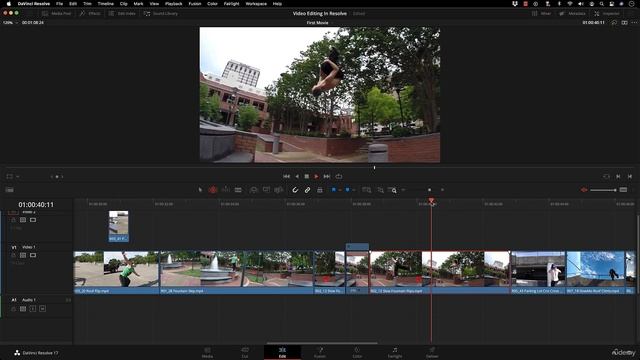The height and width of the screenshot is (360, 640).
Task: Toggle lock on the Video 1 track
Action: tap(13, 255)
